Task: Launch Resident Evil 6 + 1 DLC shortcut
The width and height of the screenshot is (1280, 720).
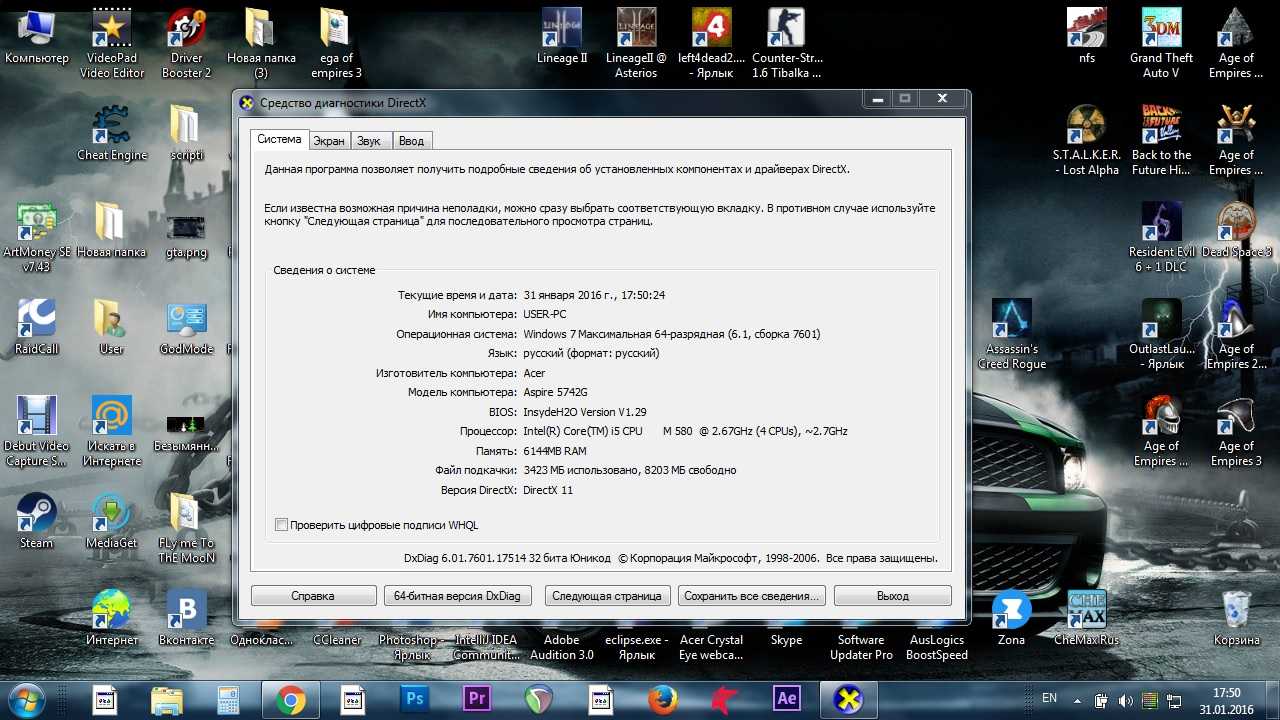Action: (1161, 237)
